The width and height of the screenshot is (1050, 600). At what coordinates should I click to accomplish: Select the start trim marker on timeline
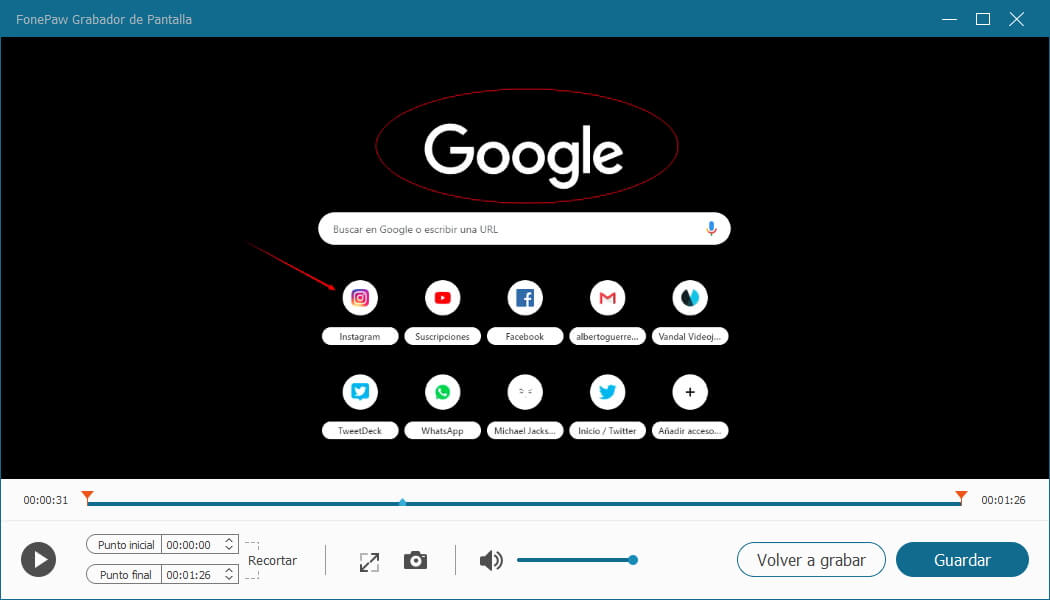point(87,496)
